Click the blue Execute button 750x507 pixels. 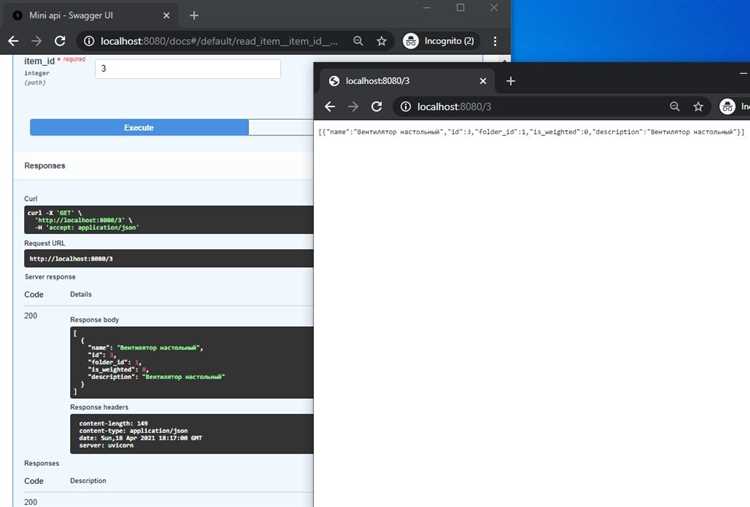tap(139, 128)
